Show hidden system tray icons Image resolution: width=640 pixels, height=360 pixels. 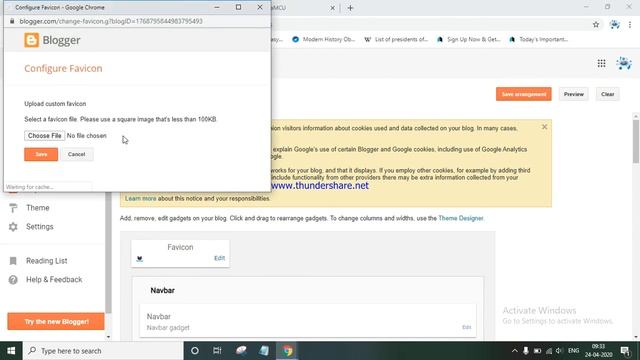point(515,351)
